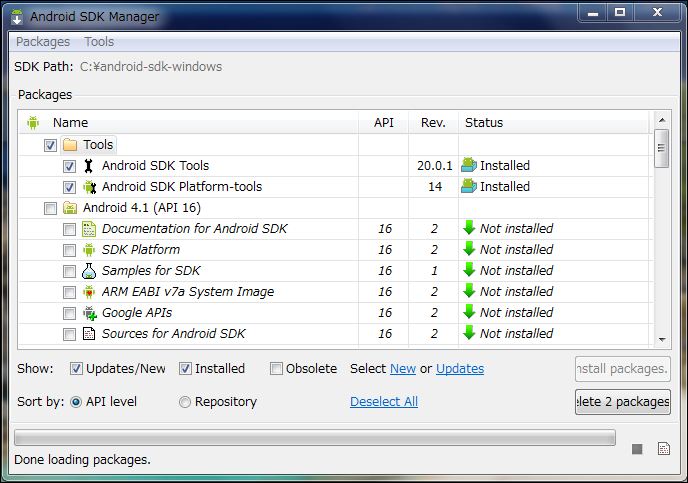Image resolution: width=688 pixels, height=483 pixels.
Task: Click the Documentation for Android SDK icon
Action: (89, 229)
